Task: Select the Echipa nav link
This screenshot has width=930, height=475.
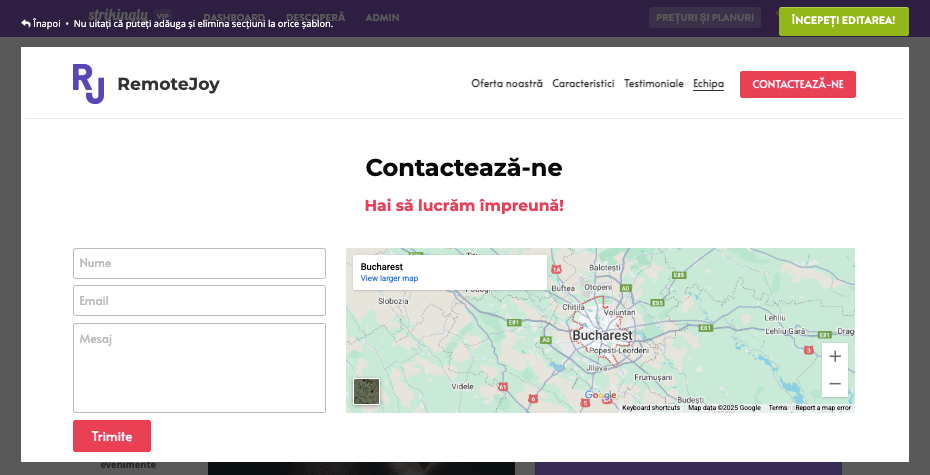Action: 708,84
